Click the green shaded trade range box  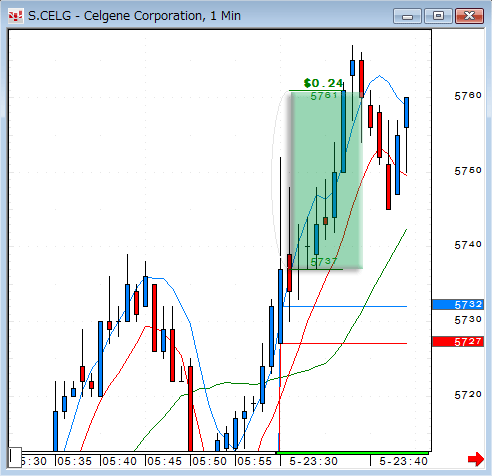click(327, 180)
